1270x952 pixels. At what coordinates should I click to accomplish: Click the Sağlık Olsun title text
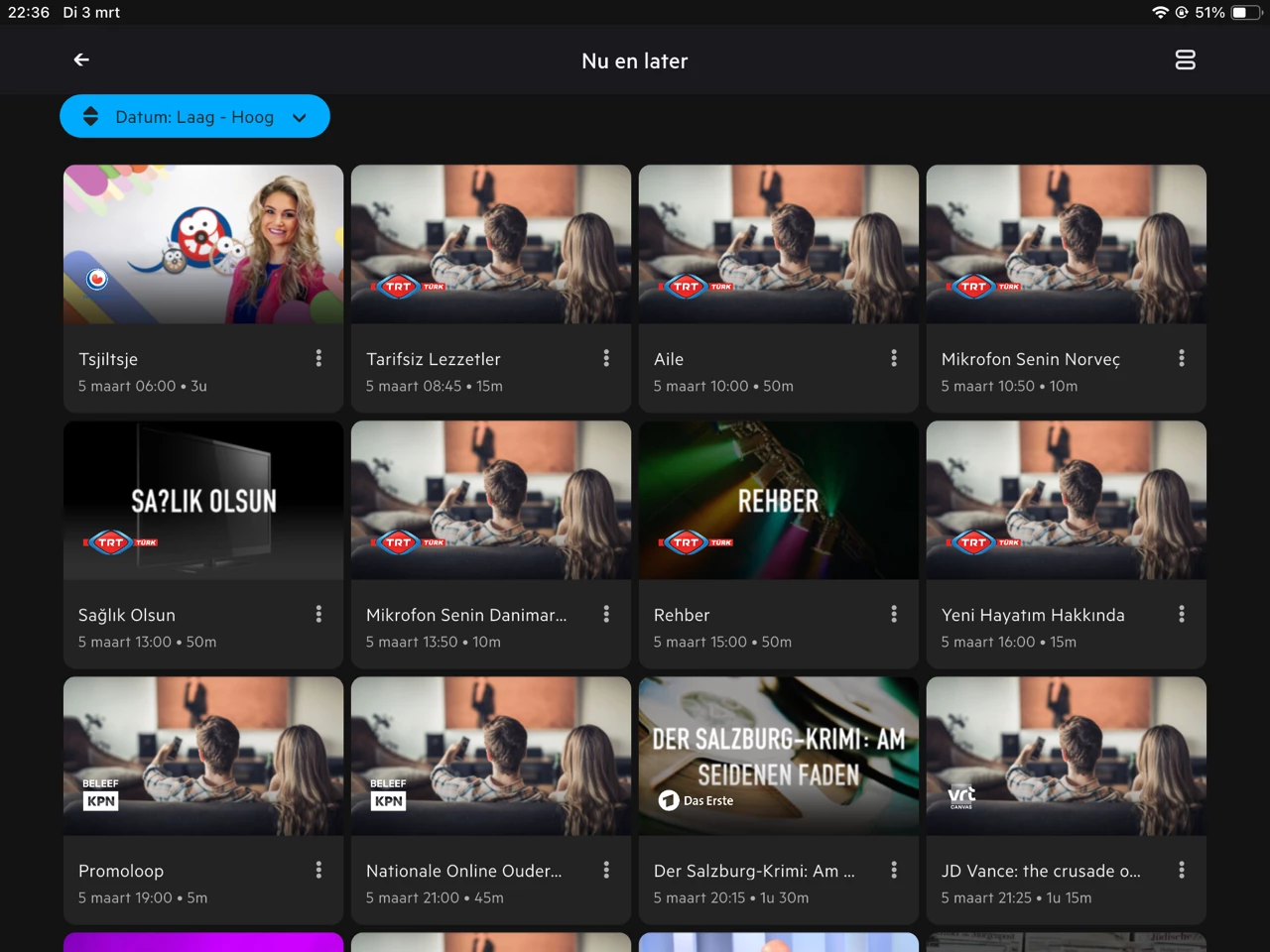127,615
